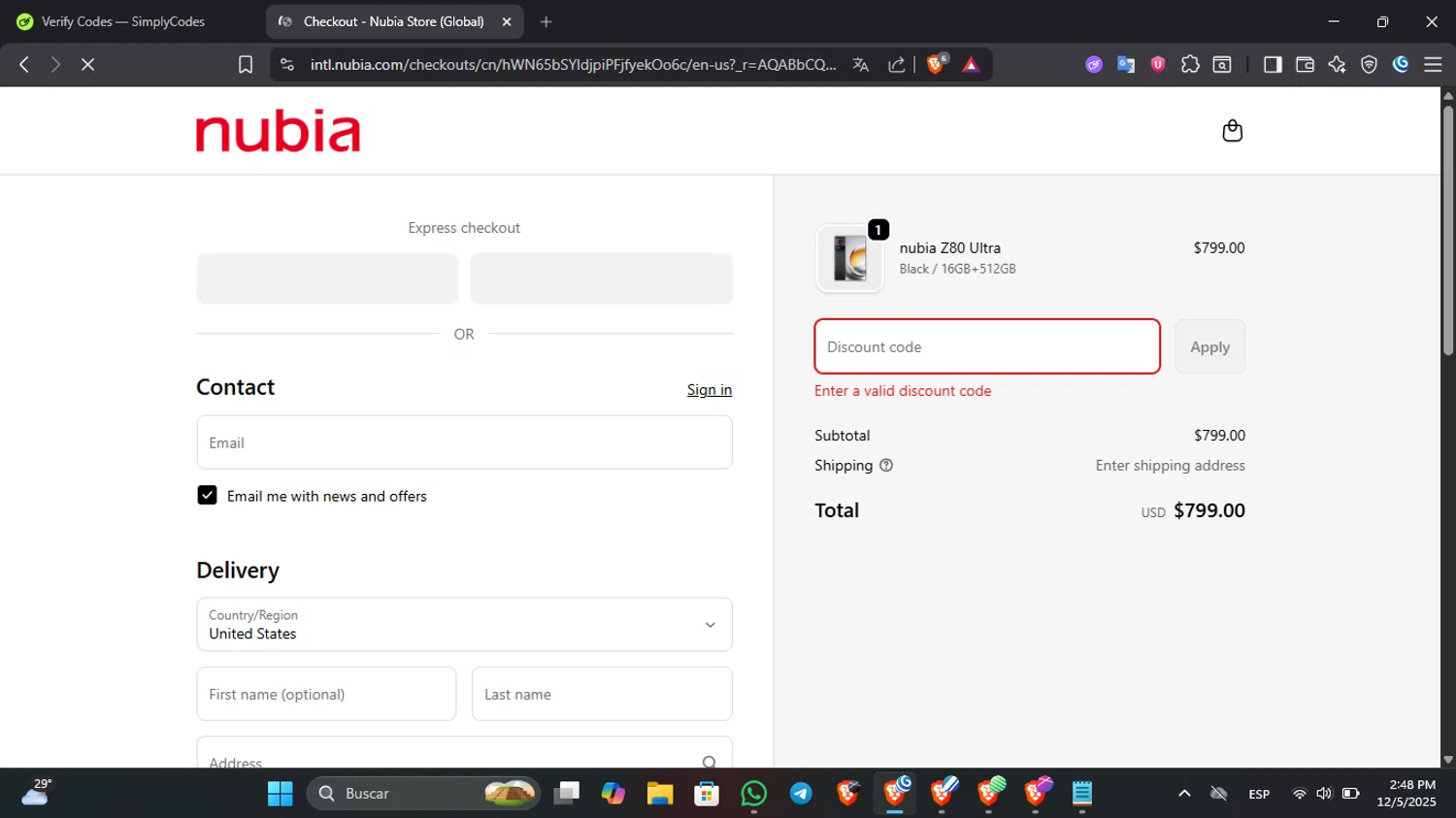Select the Checkout Nubia Store tab
The width and height of the screenshot is (1456, 818).
pyautogui.click(x=393, y=21)
